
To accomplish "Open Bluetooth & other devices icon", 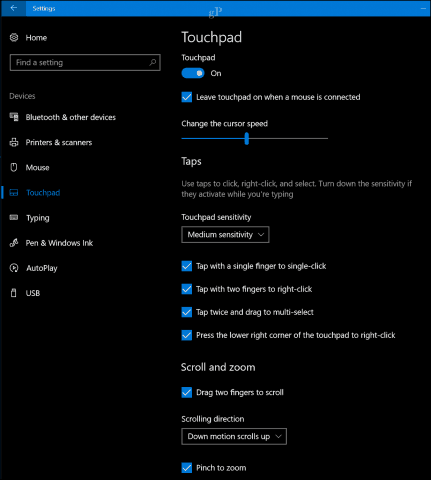I will (x=14, y=117).
